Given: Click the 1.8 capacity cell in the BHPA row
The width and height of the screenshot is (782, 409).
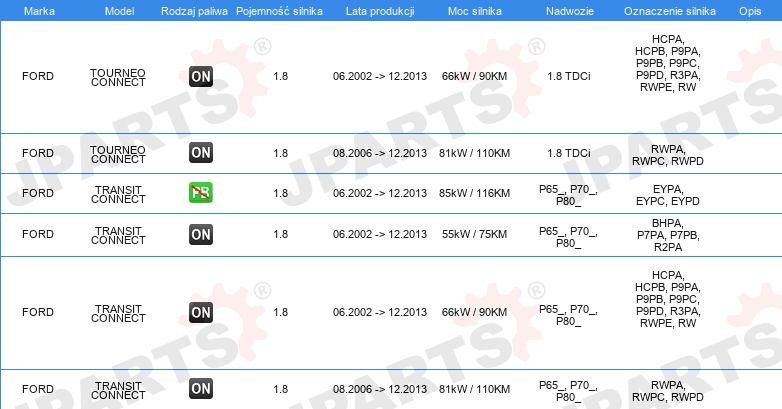Looking at the screenshot, I should 280,234.
